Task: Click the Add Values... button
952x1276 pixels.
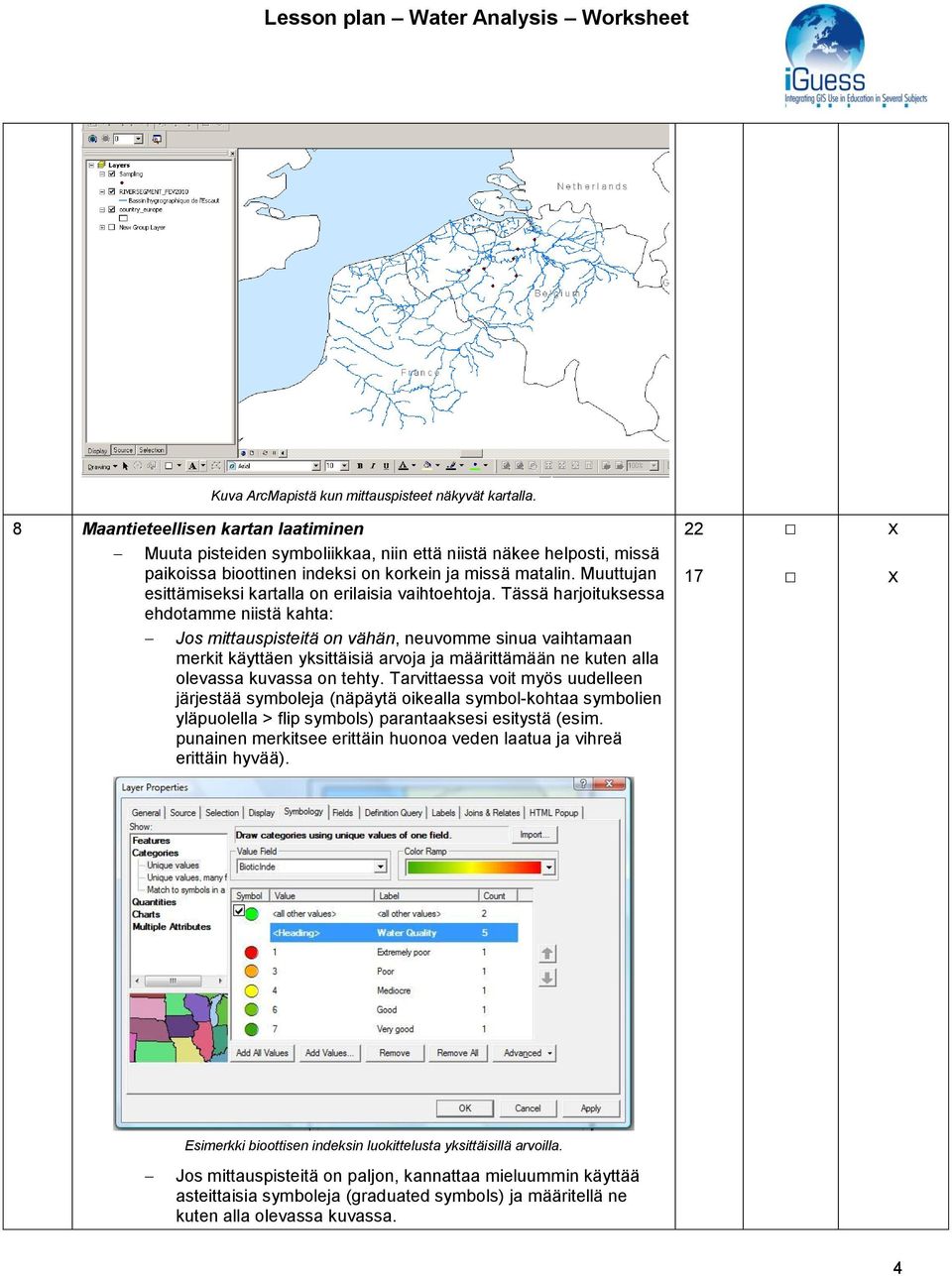Action: click(329, 1053)
